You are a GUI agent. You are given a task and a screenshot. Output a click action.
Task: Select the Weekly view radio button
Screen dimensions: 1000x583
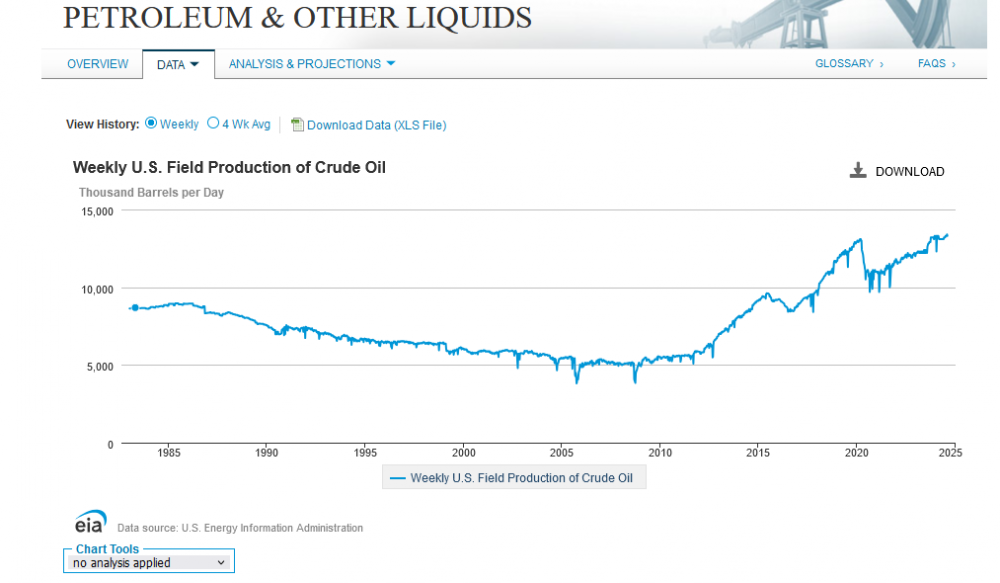pyautogui.click(x=151, y=124)
